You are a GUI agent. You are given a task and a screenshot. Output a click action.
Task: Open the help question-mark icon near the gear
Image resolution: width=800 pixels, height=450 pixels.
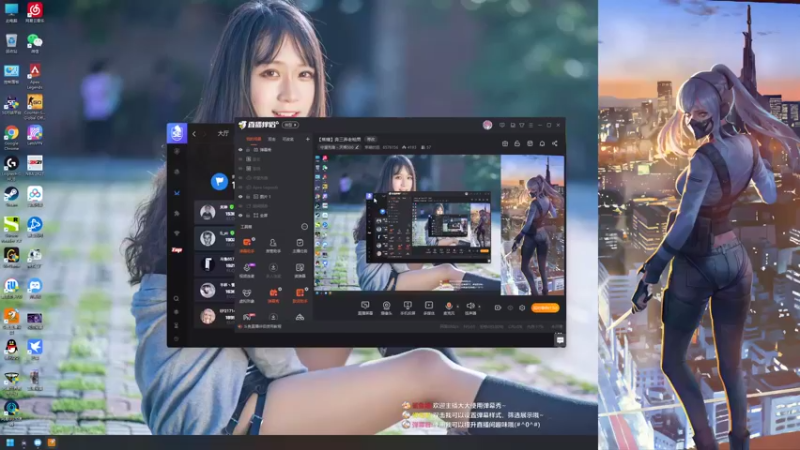click(510, 308)
